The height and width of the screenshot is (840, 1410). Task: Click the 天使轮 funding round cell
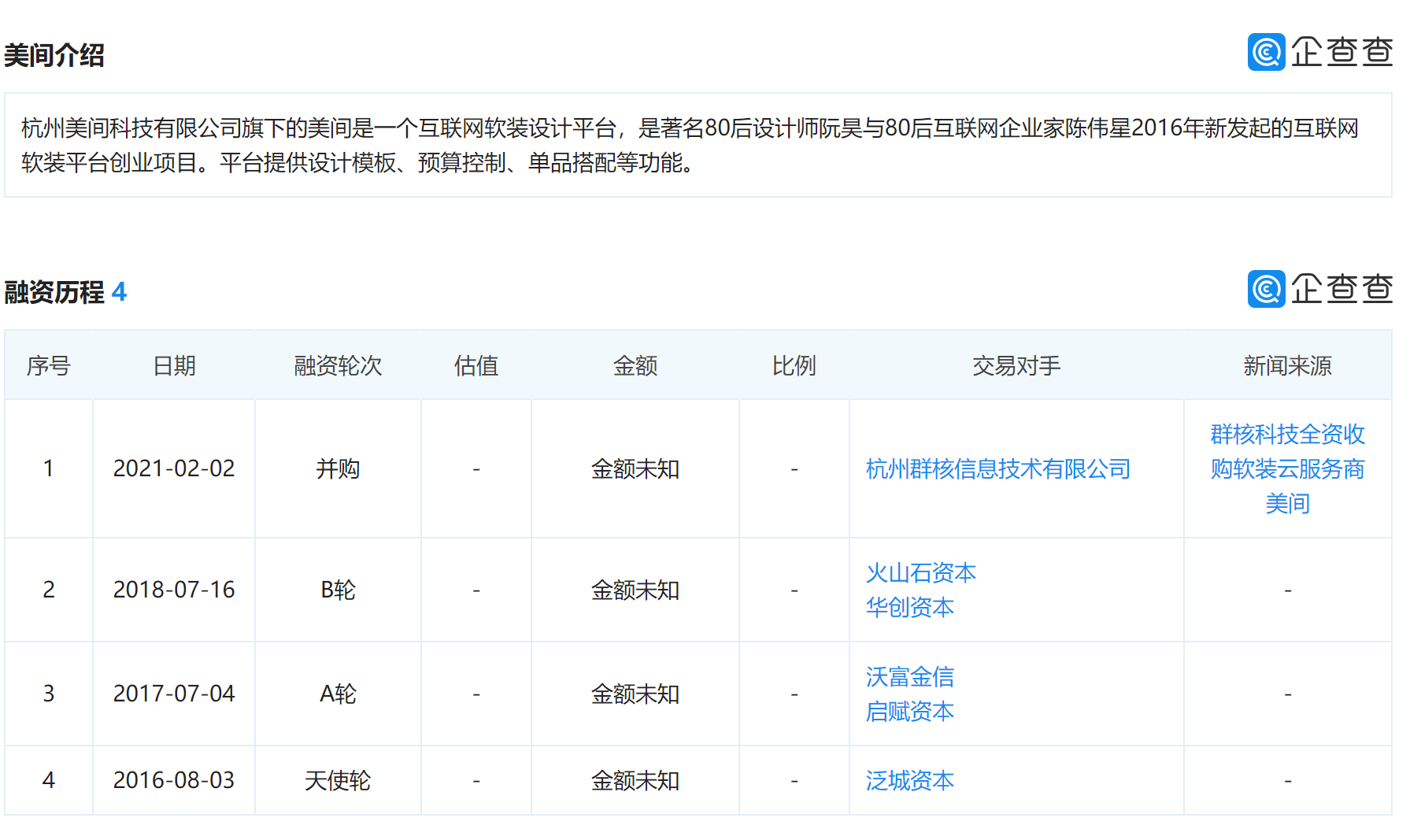338,781
